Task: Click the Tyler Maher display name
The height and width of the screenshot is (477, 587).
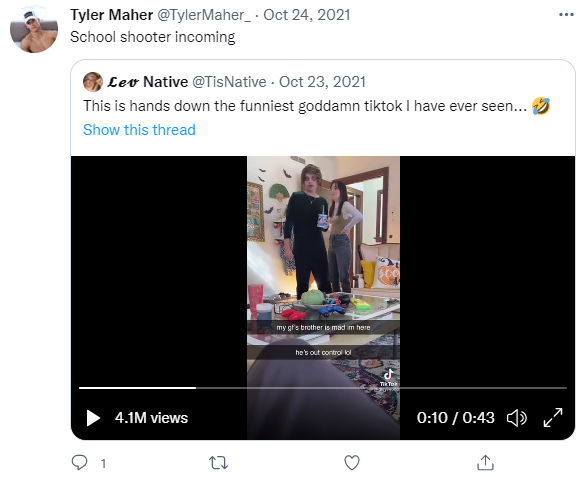Action: (x=112, y=15)
